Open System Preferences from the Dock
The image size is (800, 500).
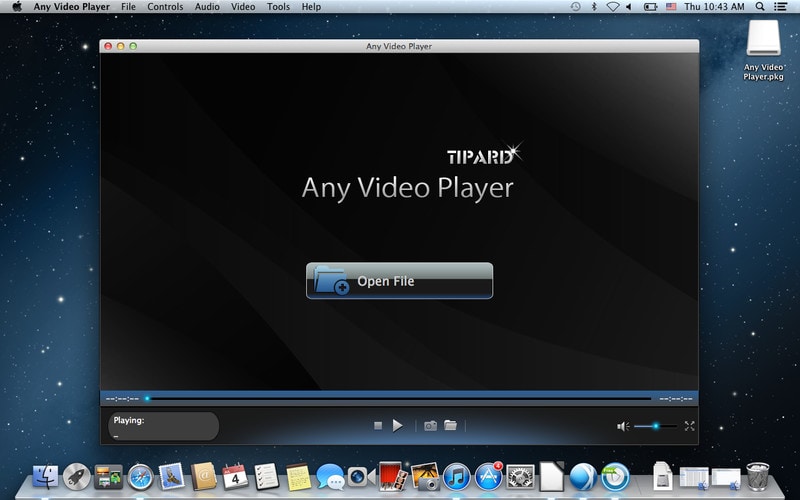pyautogui.click(x=520, y=477)
